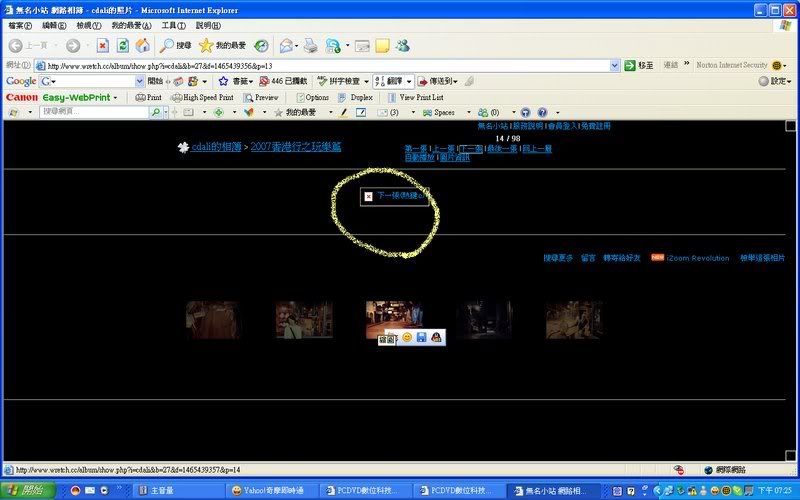800x500 pixels.
Task: Click the broken image placeholder inside the circle
Action: [394, 196]
